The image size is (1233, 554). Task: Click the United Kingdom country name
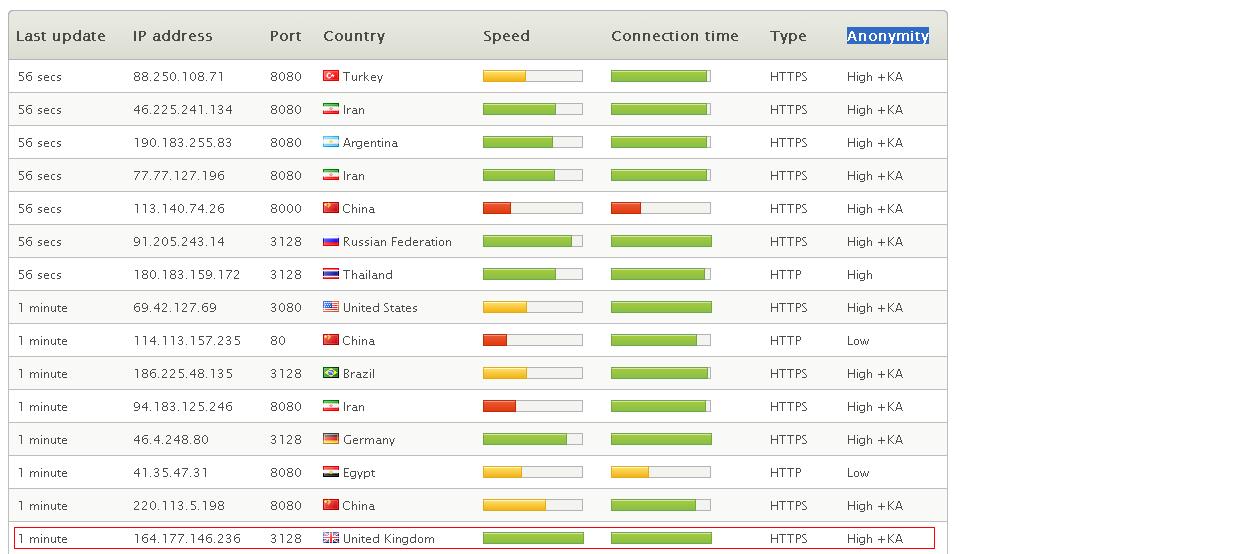(x=389, y=539)
